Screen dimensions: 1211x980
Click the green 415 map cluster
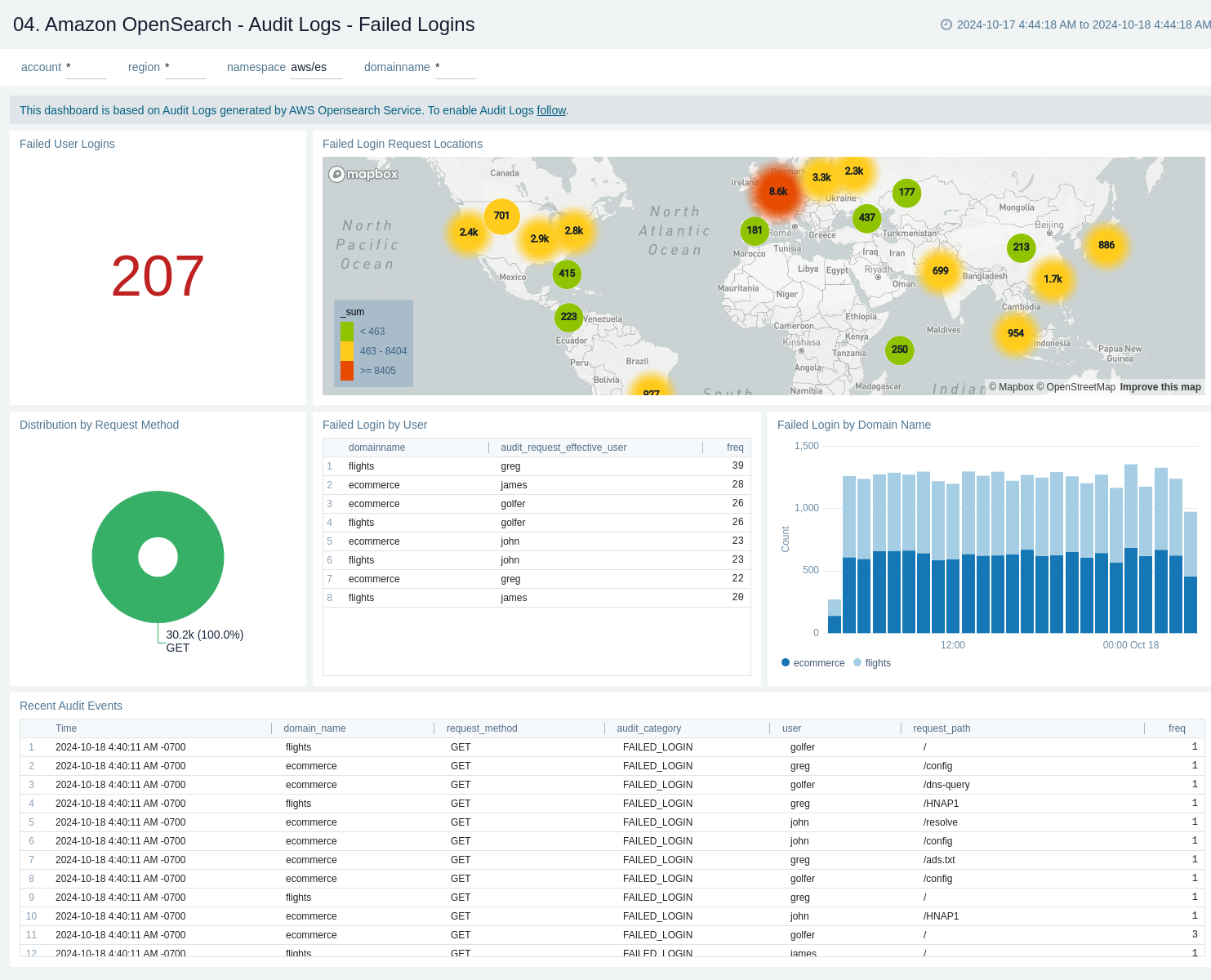pyautogui.click(x=567, y=274)
